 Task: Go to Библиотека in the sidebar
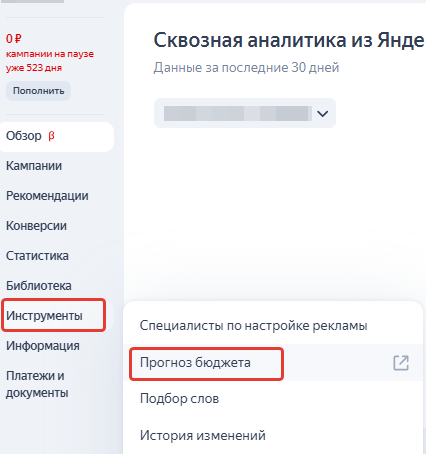(39, 286)
